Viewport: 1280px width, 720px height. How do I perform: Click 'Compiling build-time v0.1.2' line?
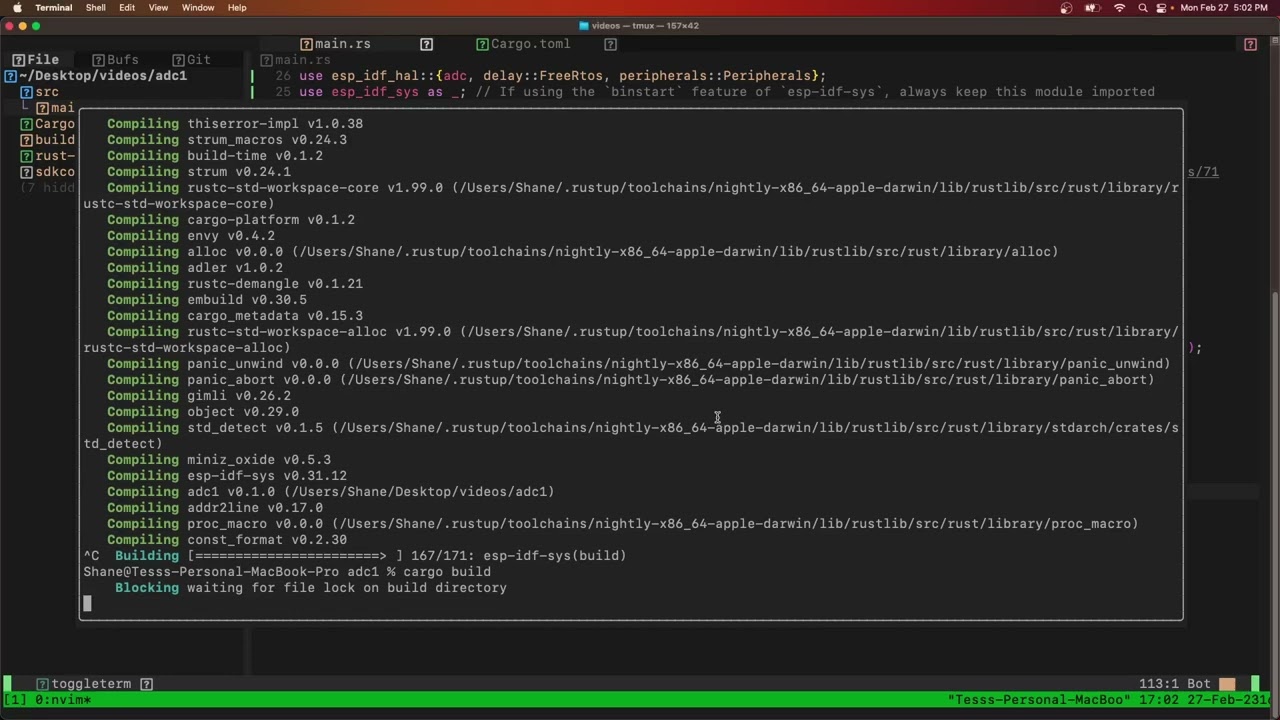point(215,156)
